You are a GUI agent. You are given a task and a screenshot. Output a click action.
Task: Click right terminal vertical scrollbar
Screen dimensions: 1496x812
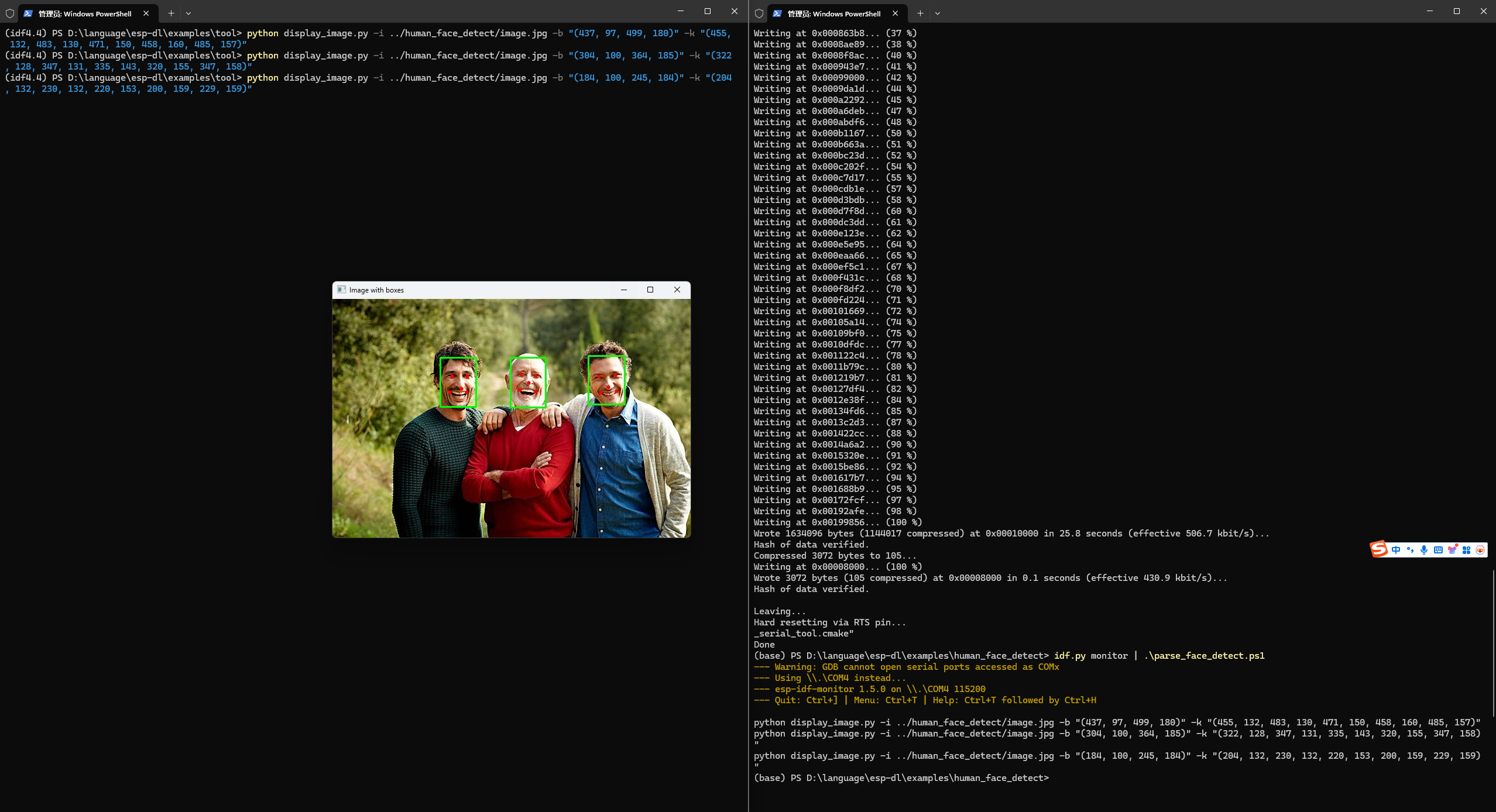pos(1492,644)
